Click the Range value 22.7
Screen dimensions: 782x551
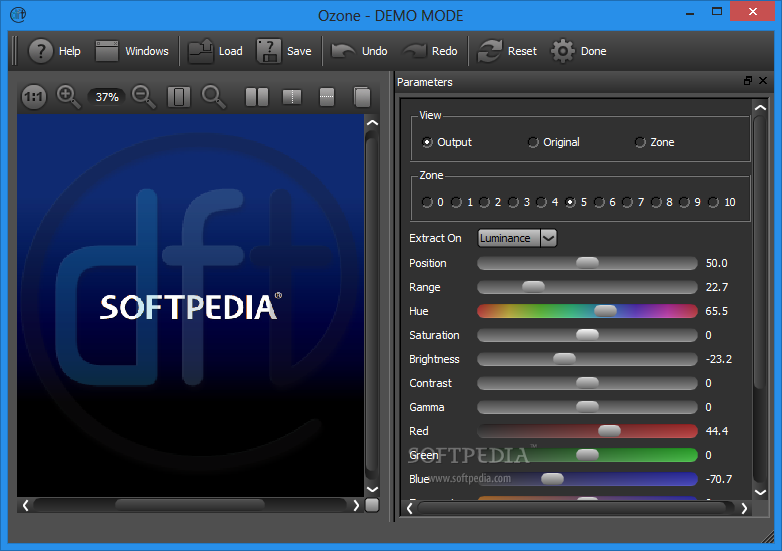click(x=717, y=287)
